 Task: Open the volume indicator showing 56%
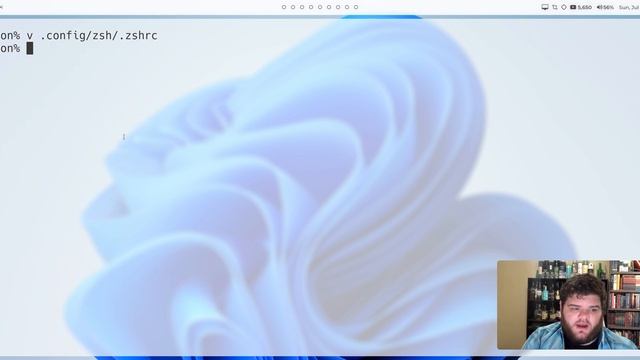[x=605, y=7]
